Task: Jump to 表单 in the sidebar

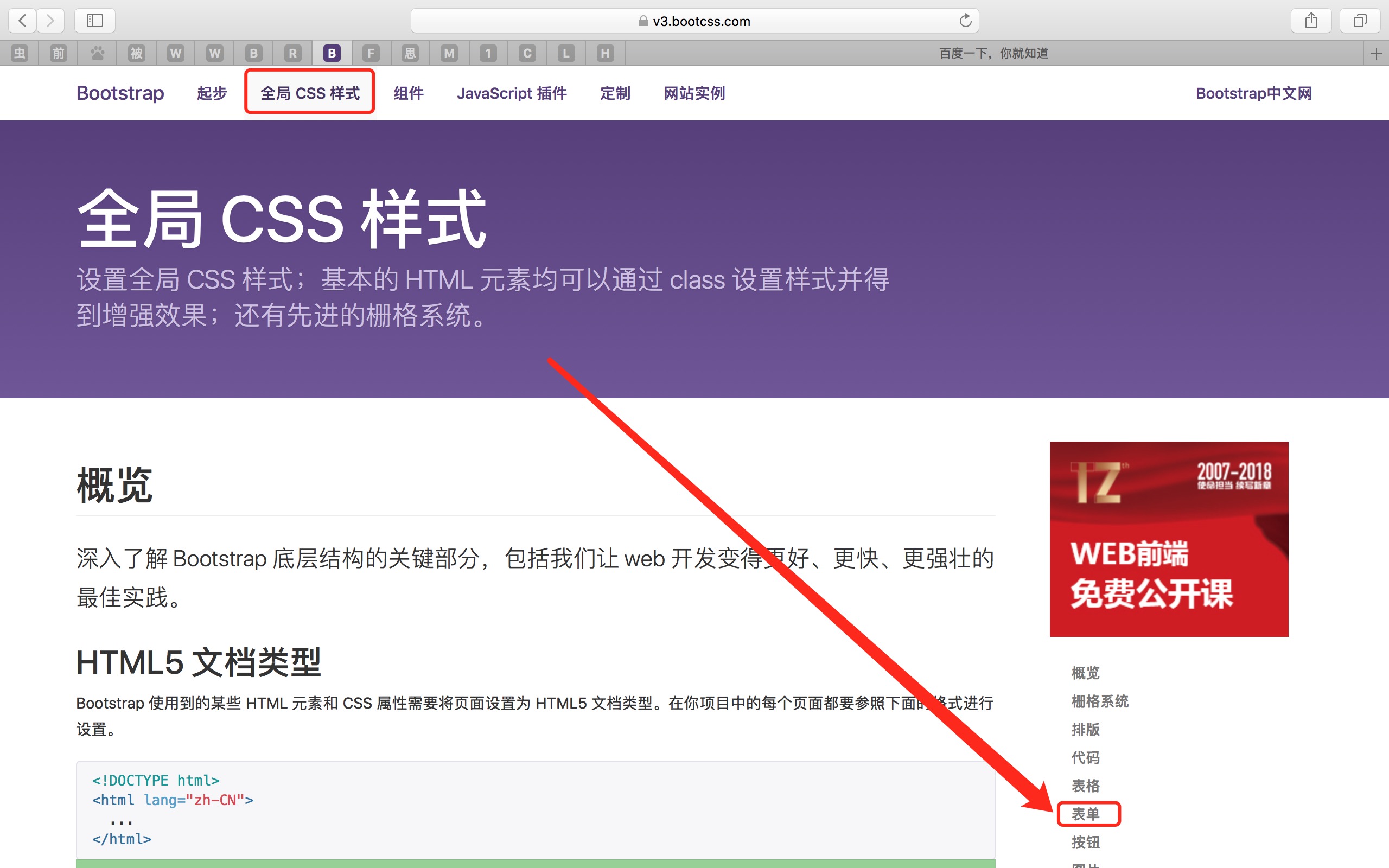Action: pos(1085,813)
